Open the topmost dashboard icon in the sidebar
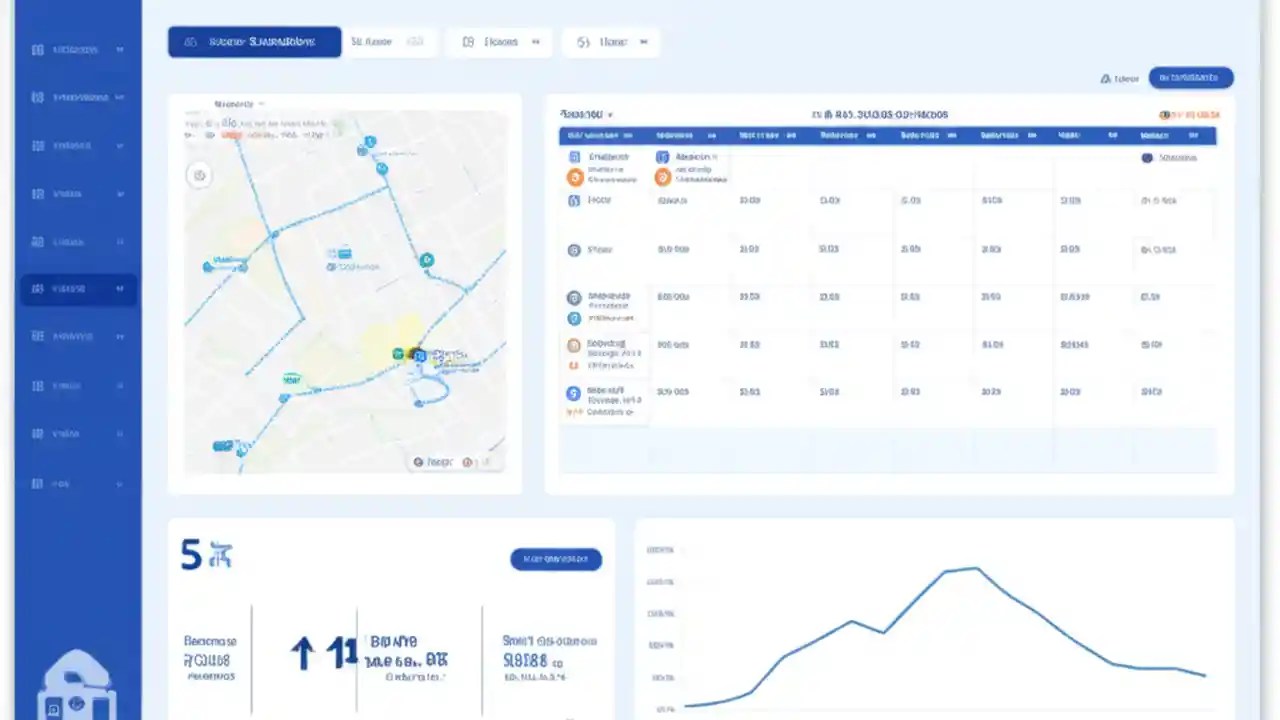Image resolution: width=1280 pixels, height=720 pixels. tap(37, 48)
